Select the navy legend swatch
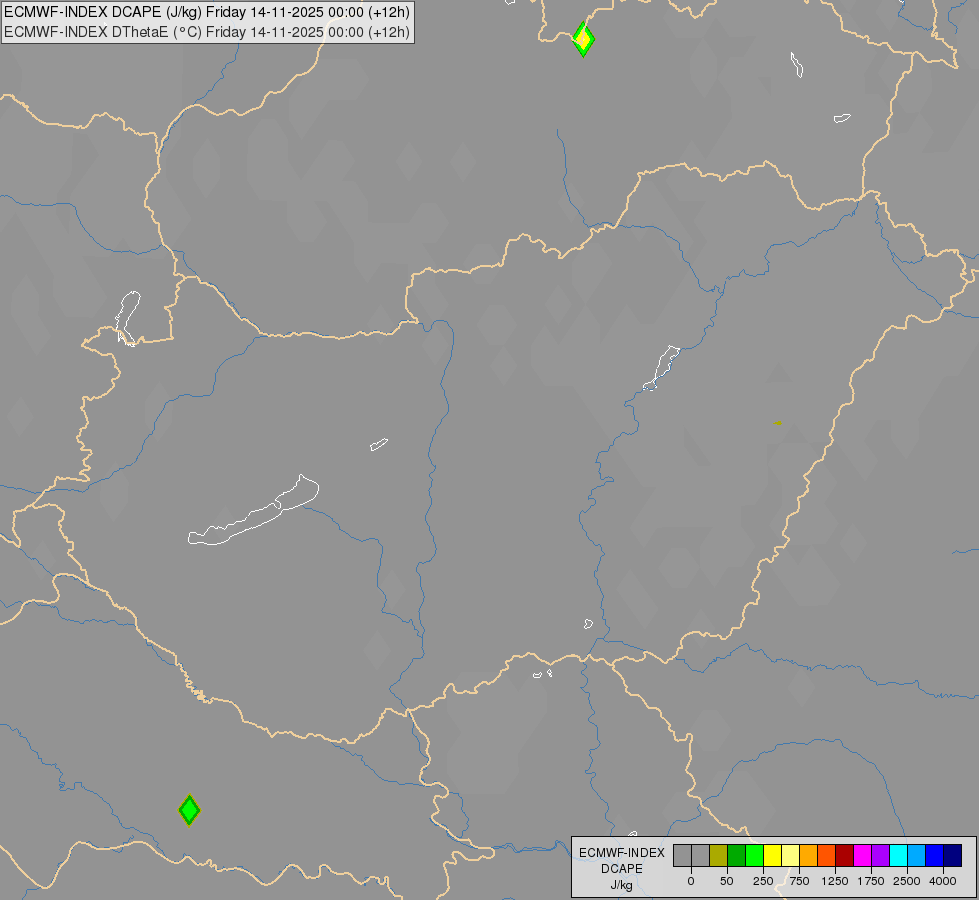Image resolution: width=979 pixels, height=900 pixels. [952, 856]
